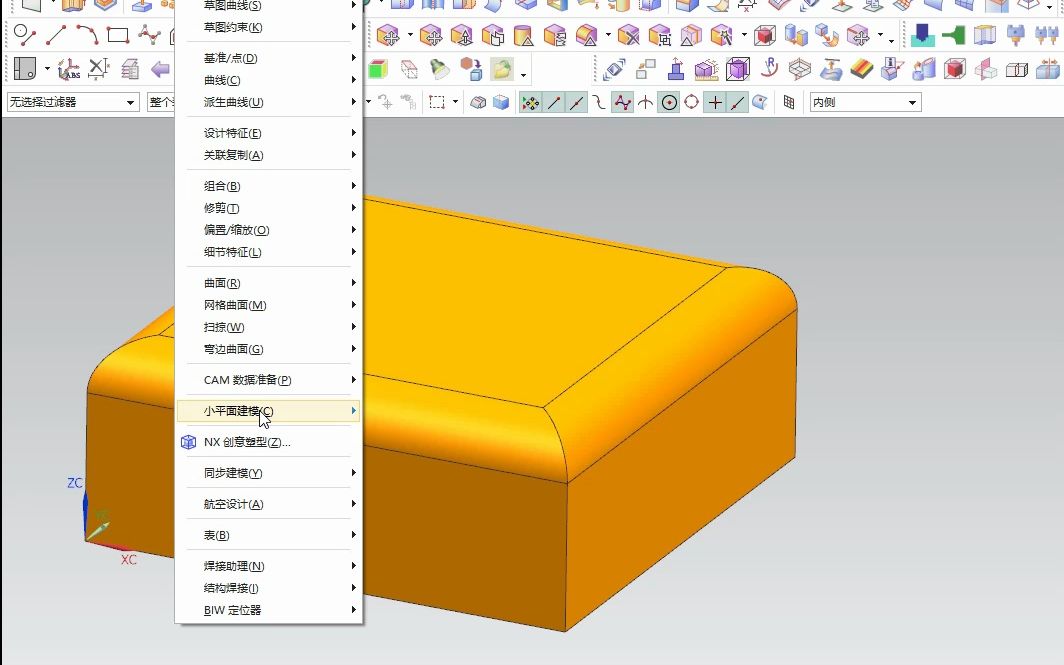Open the 无选择过滤器 selection filter dropdown
Screen dimensions: 1064x665
coord(130,101)
